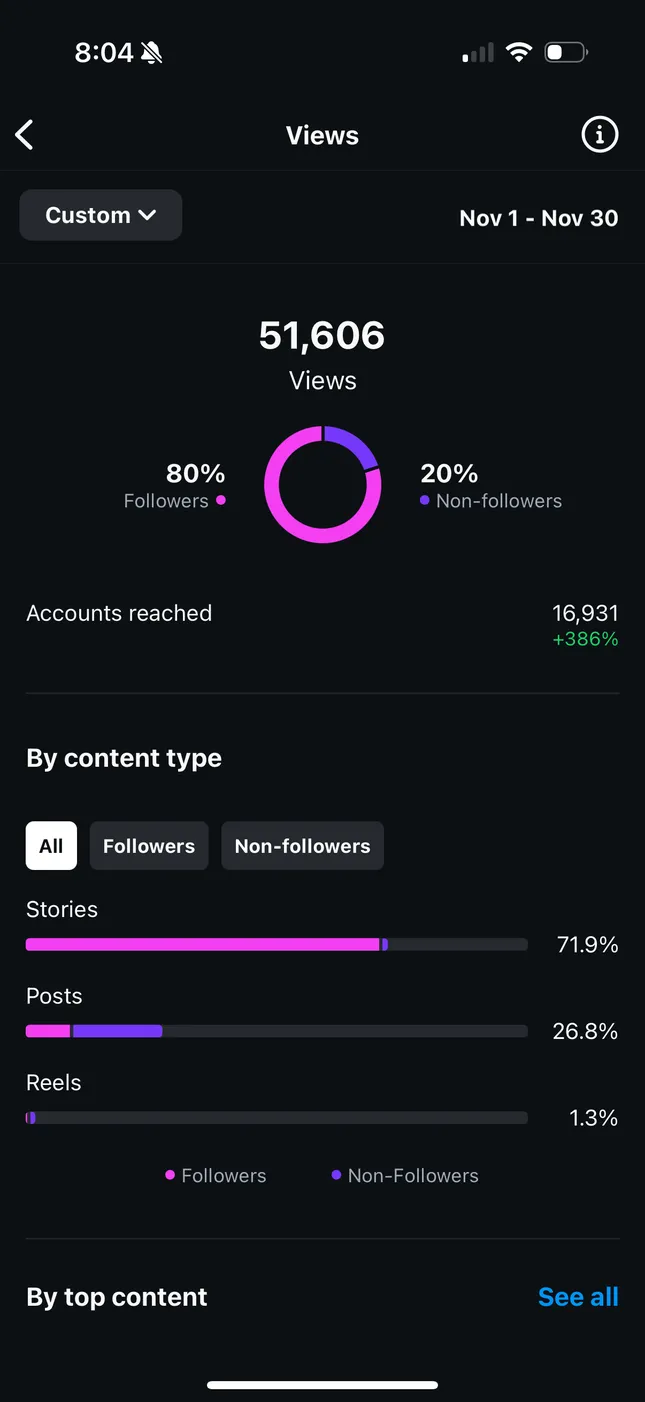Tap the Accounts reached row

[x=322, y=624]
